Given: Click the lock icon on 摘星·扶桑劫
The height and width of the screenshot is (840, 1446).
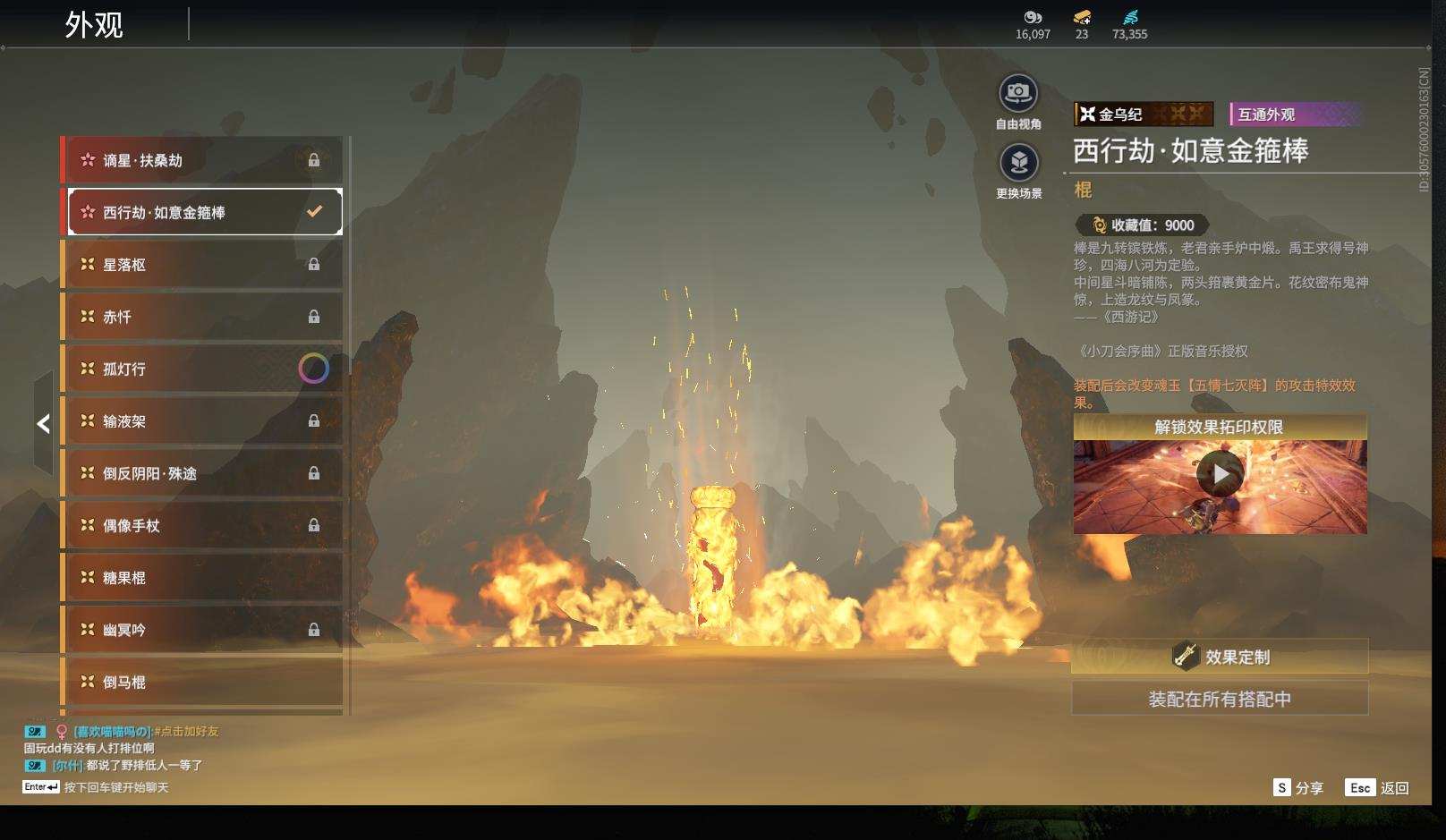Looking at the screenshot, I should pos(314,160).
